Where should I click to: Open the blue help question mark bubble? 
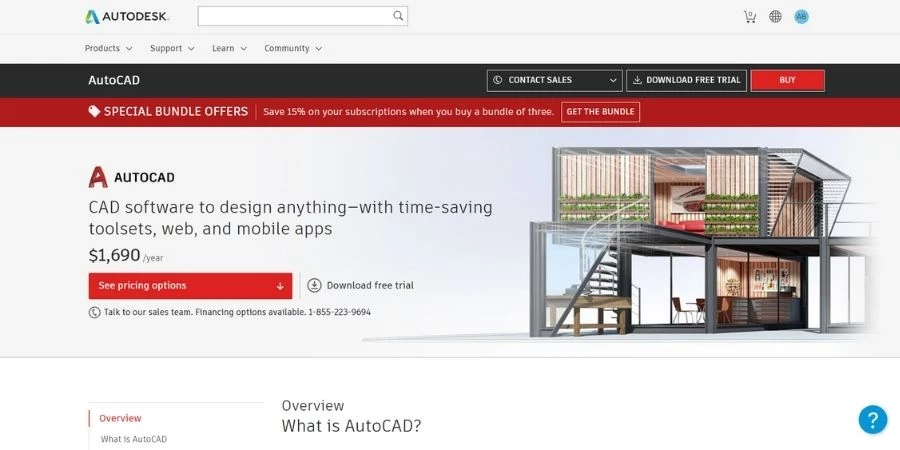tap(872, 419)
